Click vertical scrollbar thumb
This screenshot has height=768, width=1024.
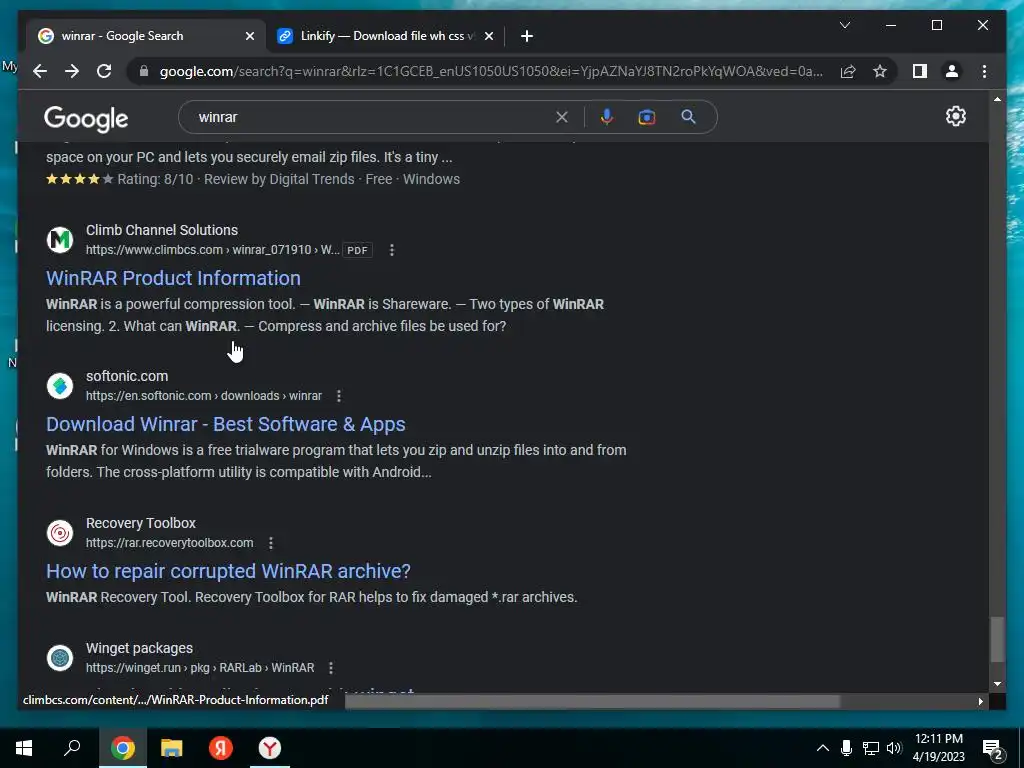(997, 639)
